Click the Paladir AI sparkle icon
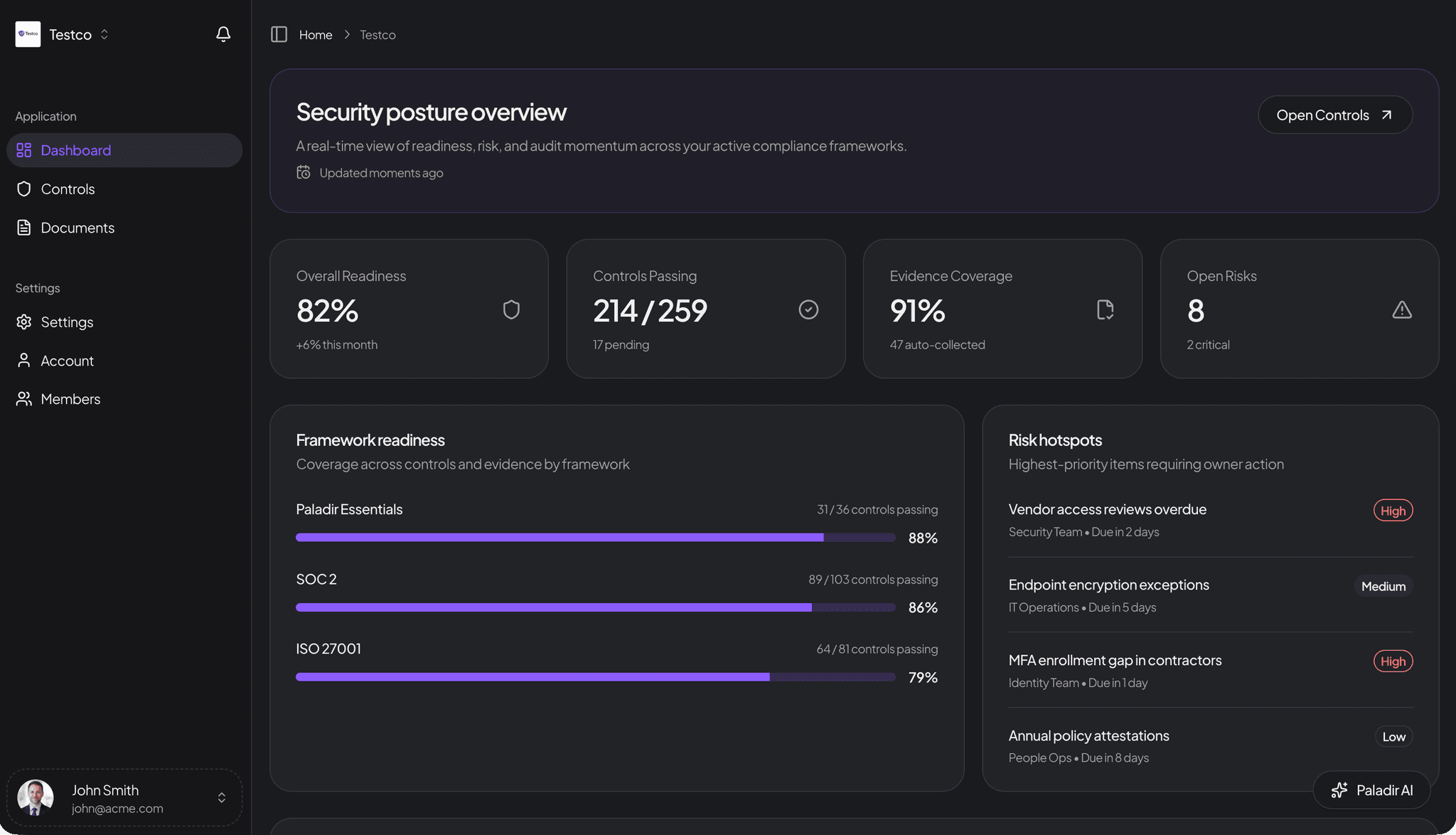 coord(1339,790)
